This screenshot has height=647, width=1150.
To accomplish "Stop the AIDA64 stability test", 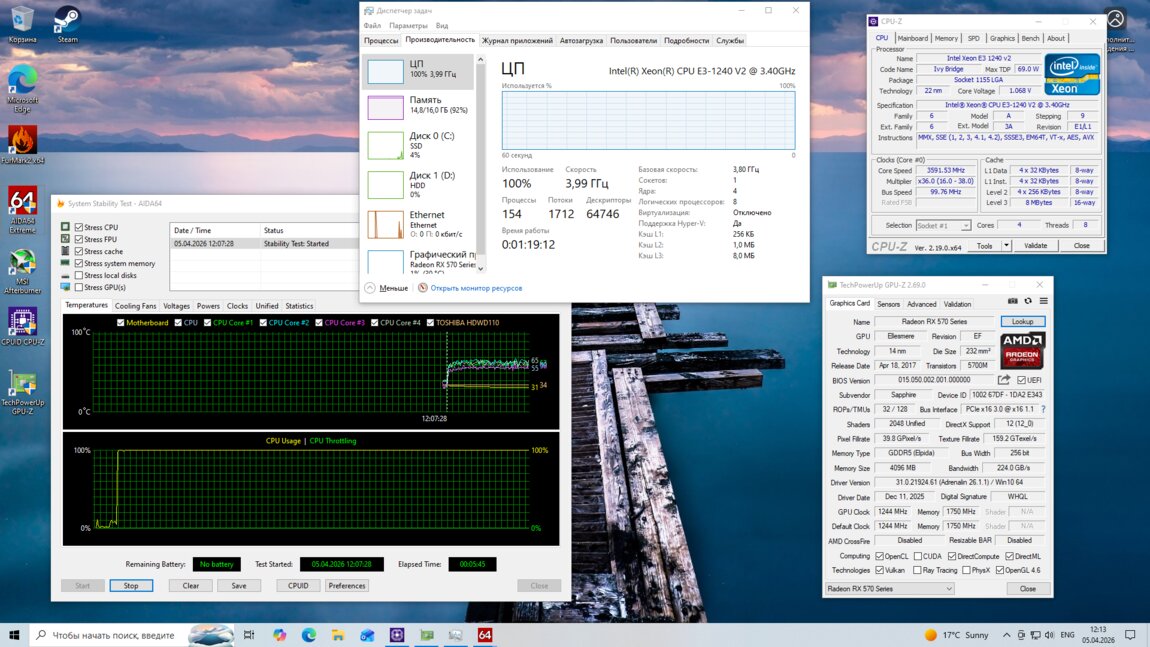I will tap(131, 586).
